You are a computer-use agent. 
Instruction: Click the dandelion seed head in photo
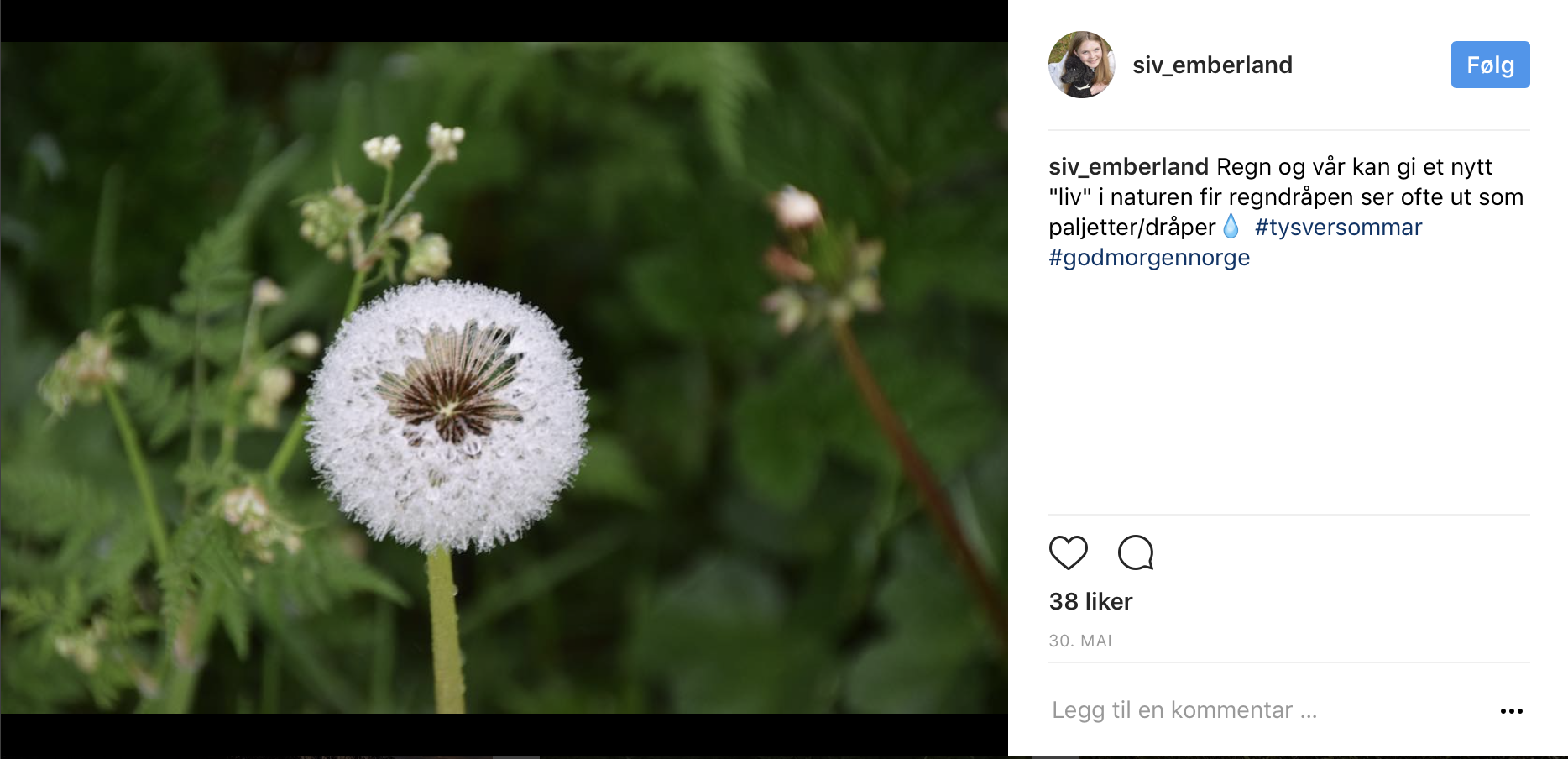point(447,415)
